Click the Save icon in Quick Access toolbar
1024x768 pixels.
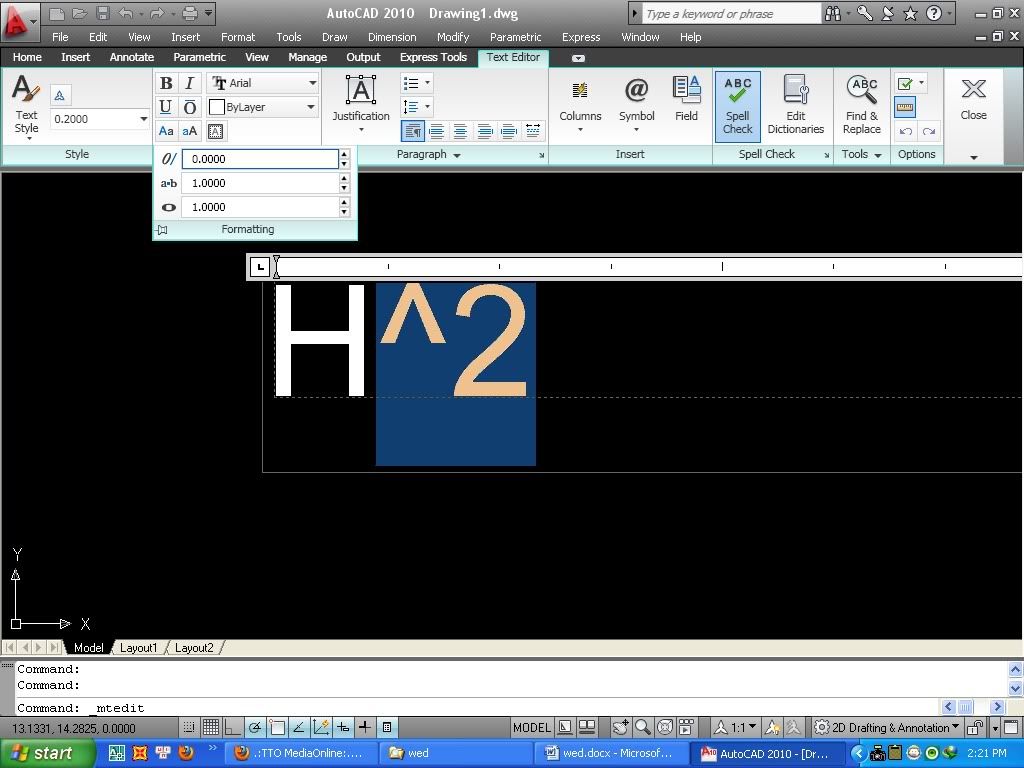103,13
